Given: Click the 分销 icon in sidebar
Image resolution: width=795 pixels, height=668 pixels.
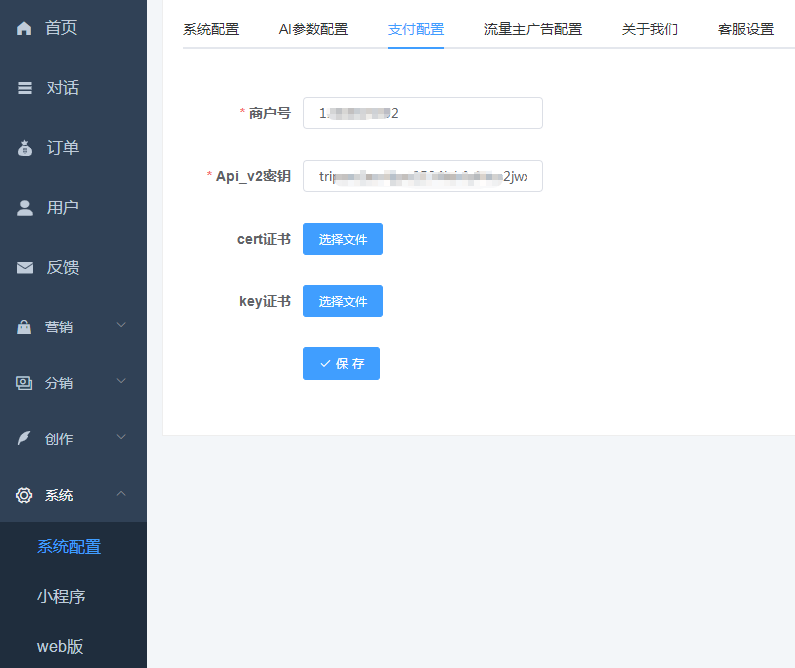Looking at the screenshot, I should [x=24, y=383].
